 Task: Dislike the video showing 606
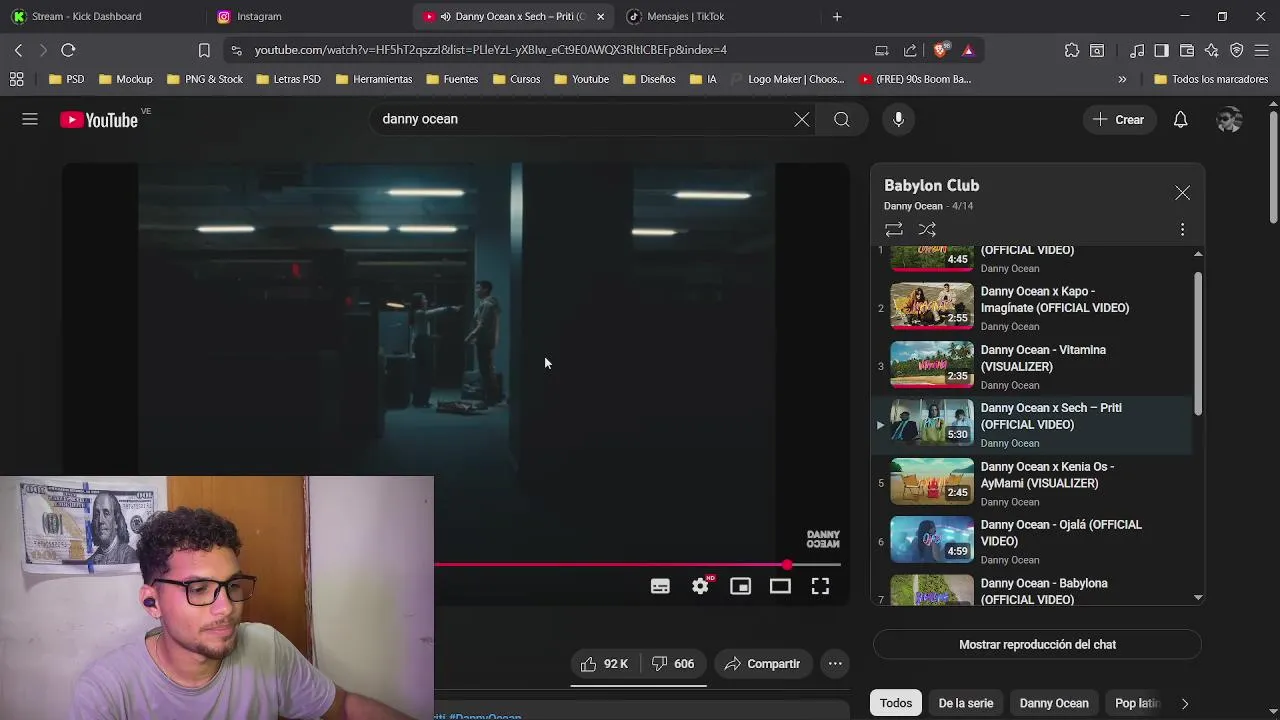coord(673,664)
